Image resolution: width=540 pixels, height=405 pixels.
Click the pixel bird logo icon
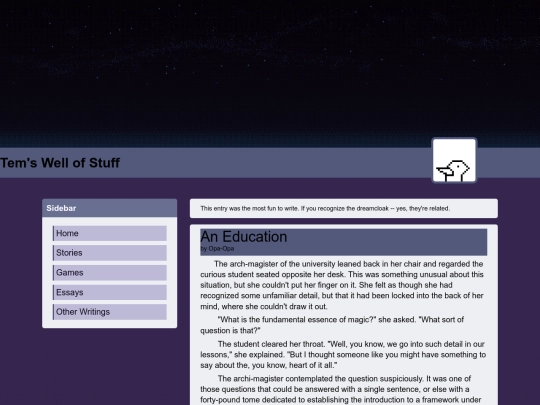(454, 160)
